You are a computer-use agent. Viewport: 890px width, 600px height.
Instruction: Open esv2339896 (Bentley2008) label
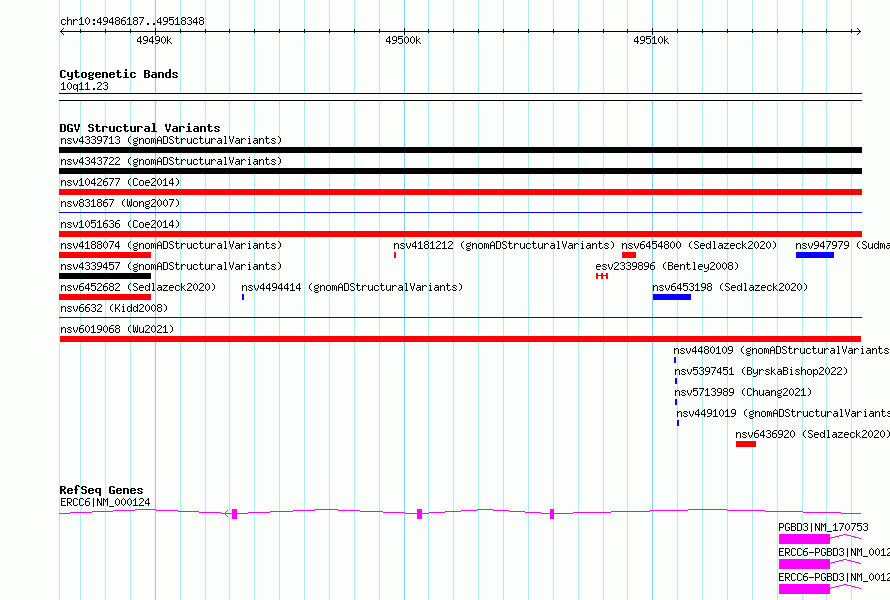667,266
